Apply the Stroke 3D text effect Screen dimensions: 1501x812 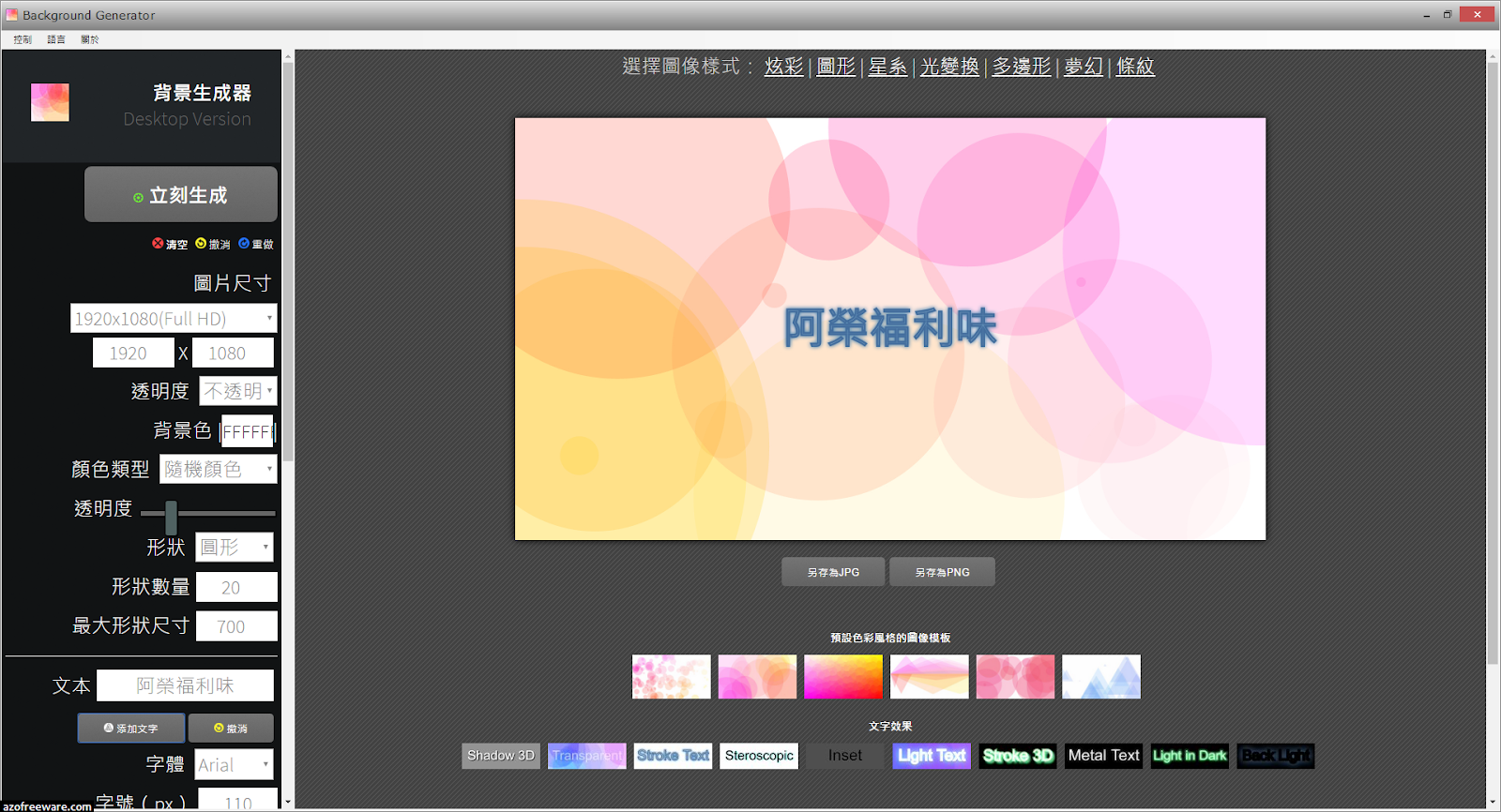coord(1018,756)
